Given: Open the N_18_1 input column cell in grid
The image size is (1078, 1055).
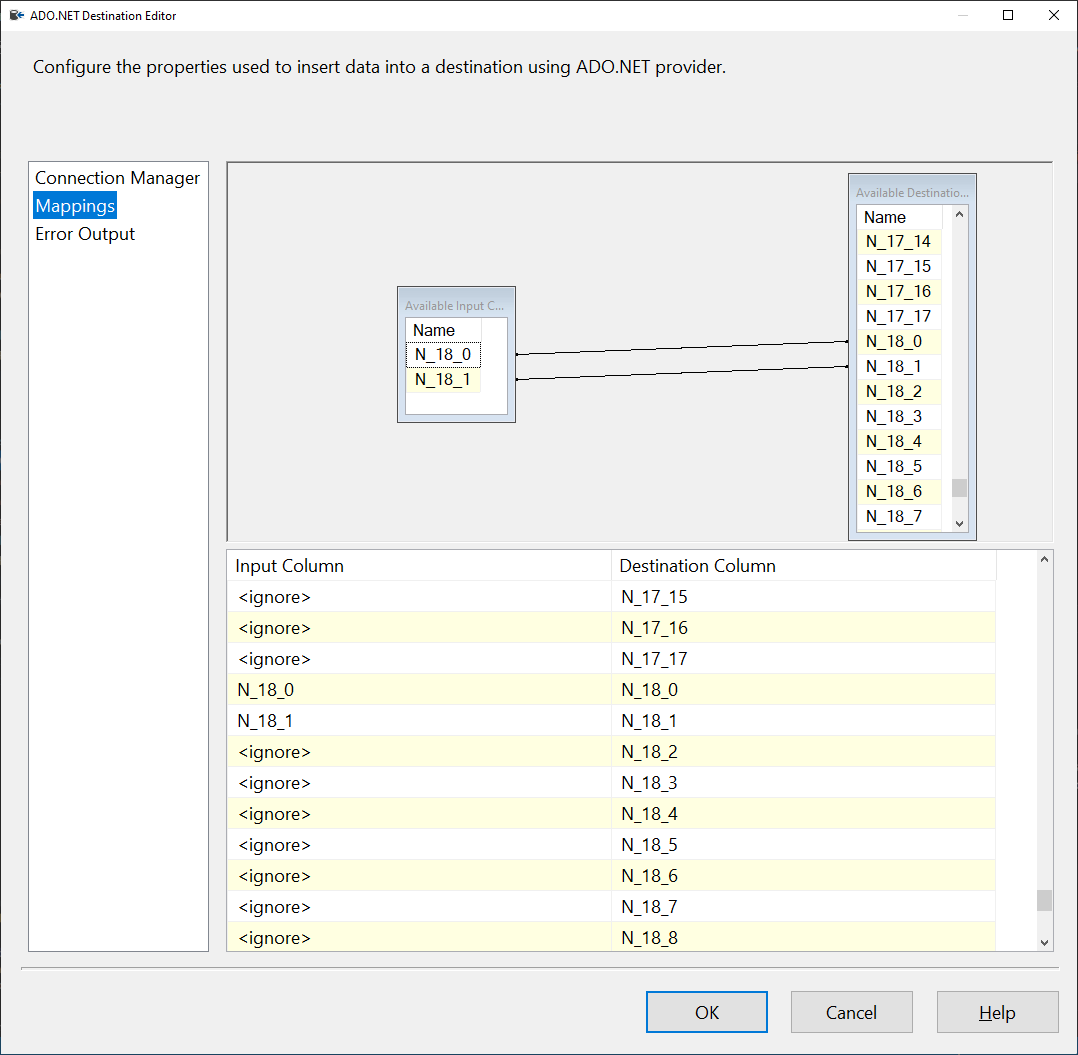Looking at the screenshot, I should tap(419, 720).
